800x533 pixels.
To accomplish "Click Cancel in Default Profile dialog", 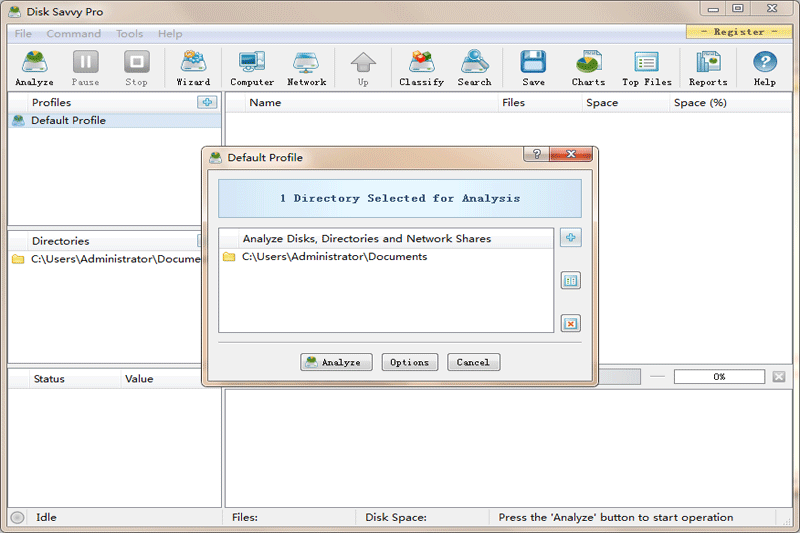I will (474, 362).
